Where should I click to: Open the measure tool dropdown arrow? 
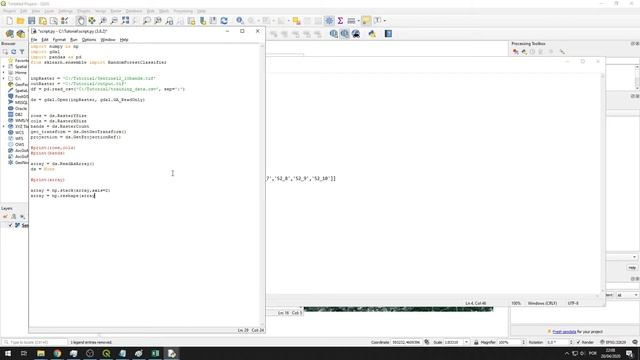[x=358, y=20]
